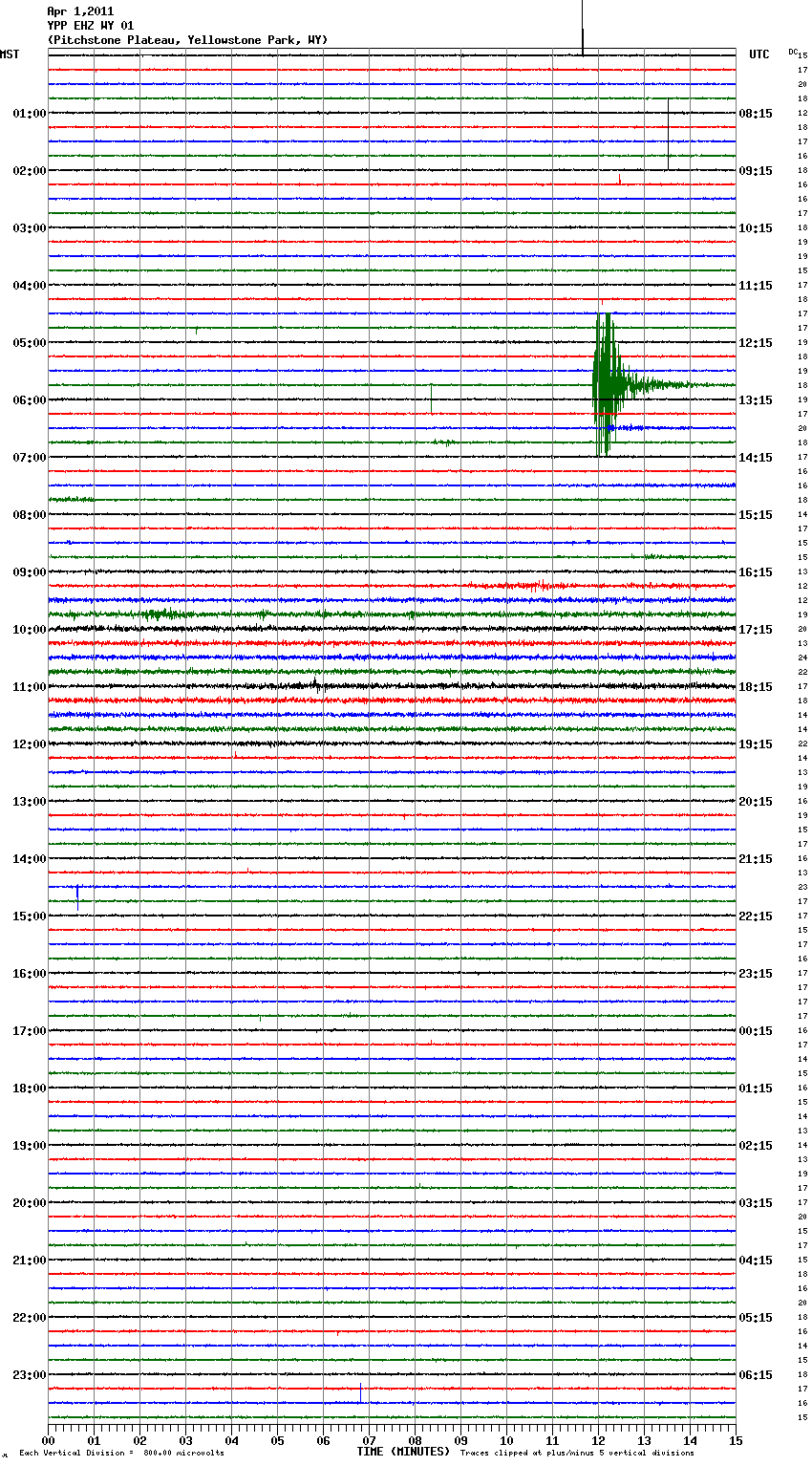Click the "15" minute tick label
812x1466 pixels.
click(x=735, y=1440)
